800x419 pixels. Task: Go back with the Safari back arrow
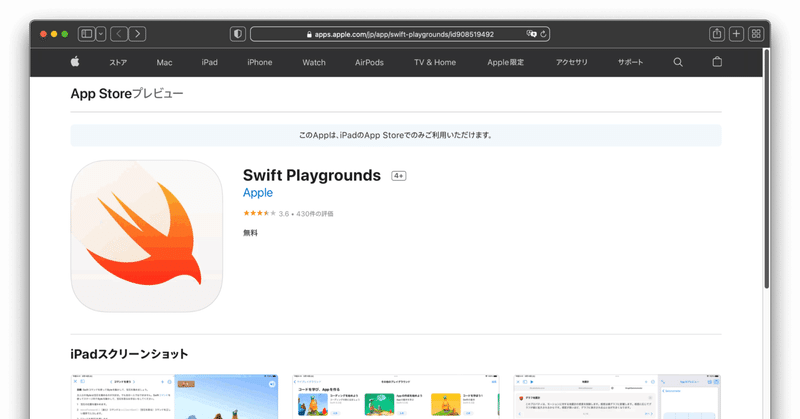coord(119,34)
